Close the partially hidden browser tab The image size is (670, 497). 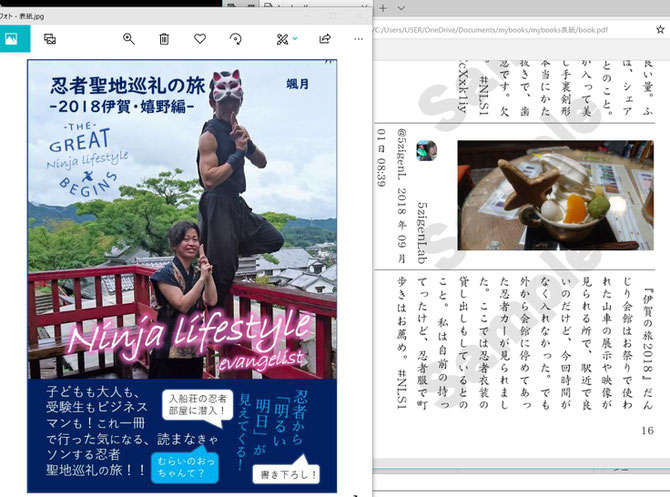[x=364, y=5]
